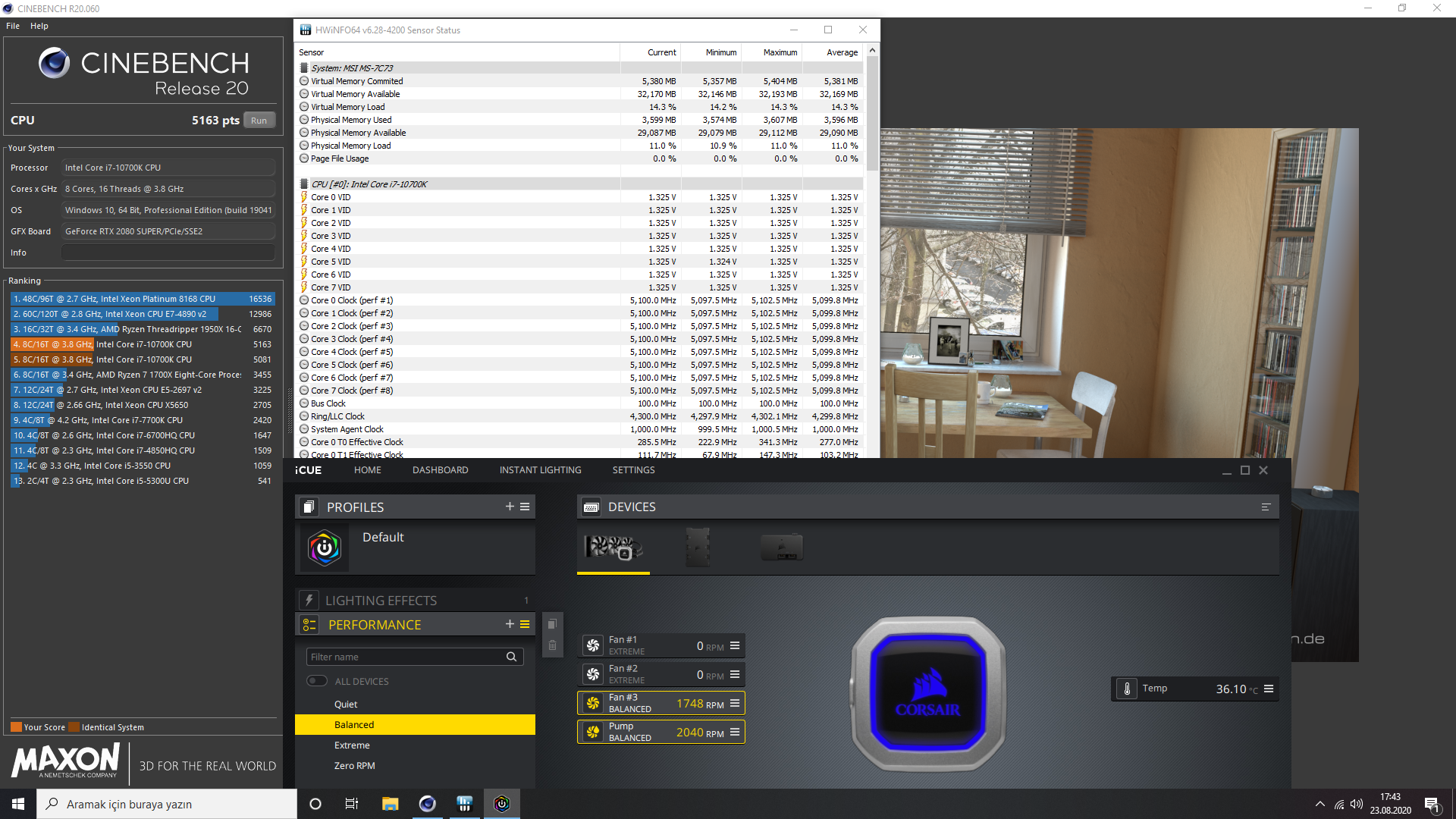Screen dimensions: 1456x819
Task: Select the Ring/LLC Clock sensor row
Action: tap(580, 416)
